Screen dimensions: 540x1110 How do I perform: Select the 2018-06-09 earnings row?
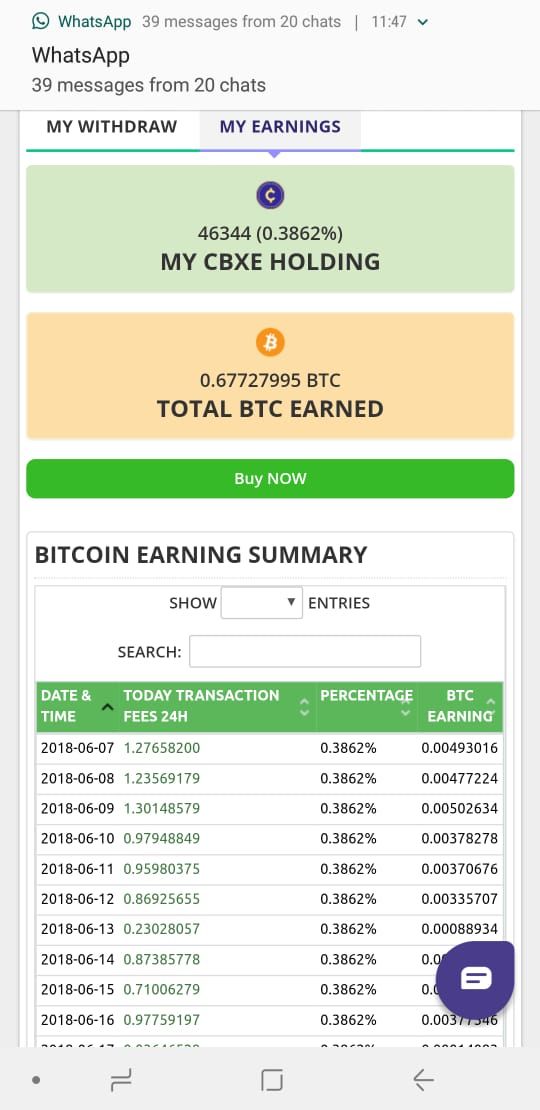(270, 808)
